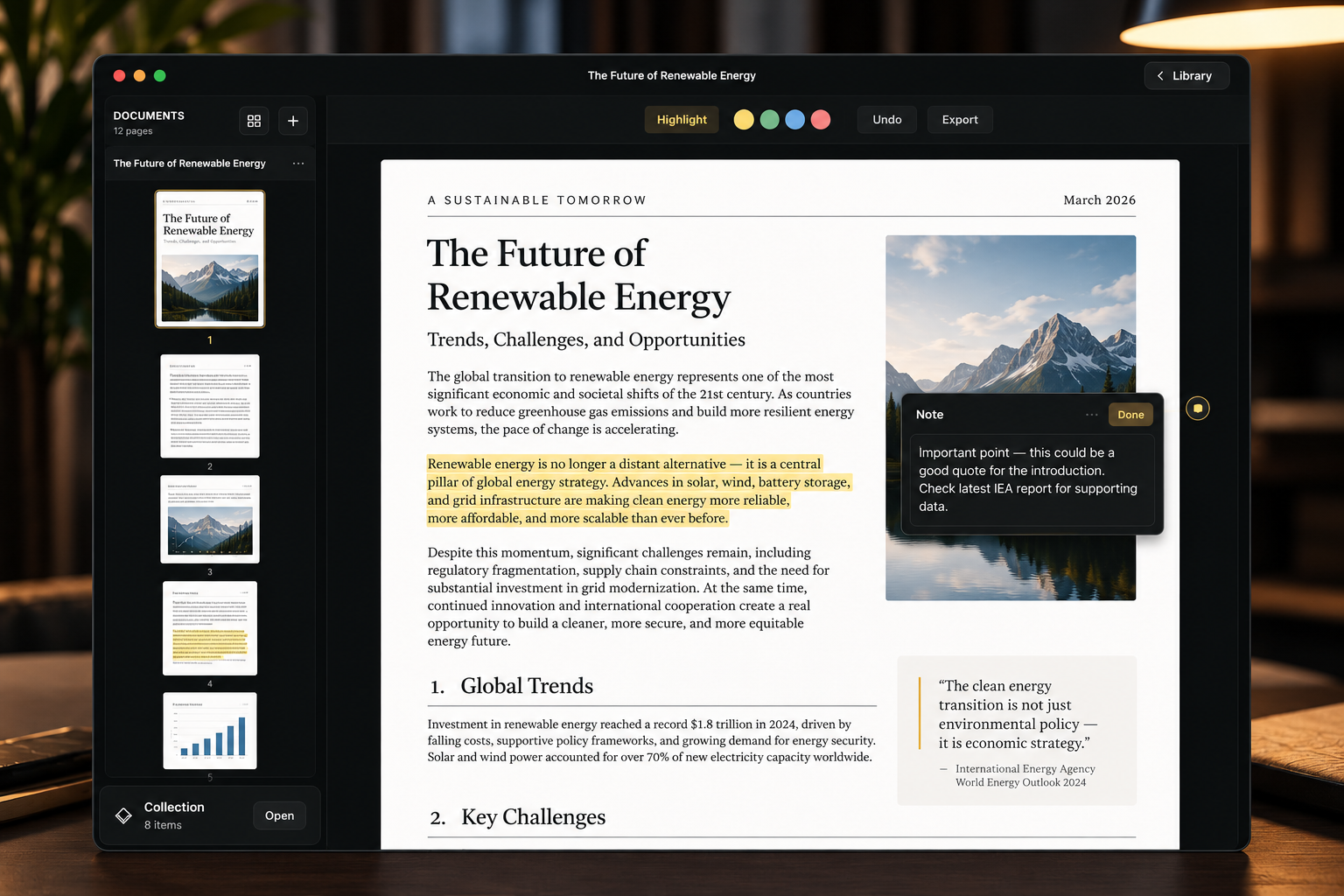Switch to grid view of documents
Screen dimensions: 1344x896
(254, 121)
